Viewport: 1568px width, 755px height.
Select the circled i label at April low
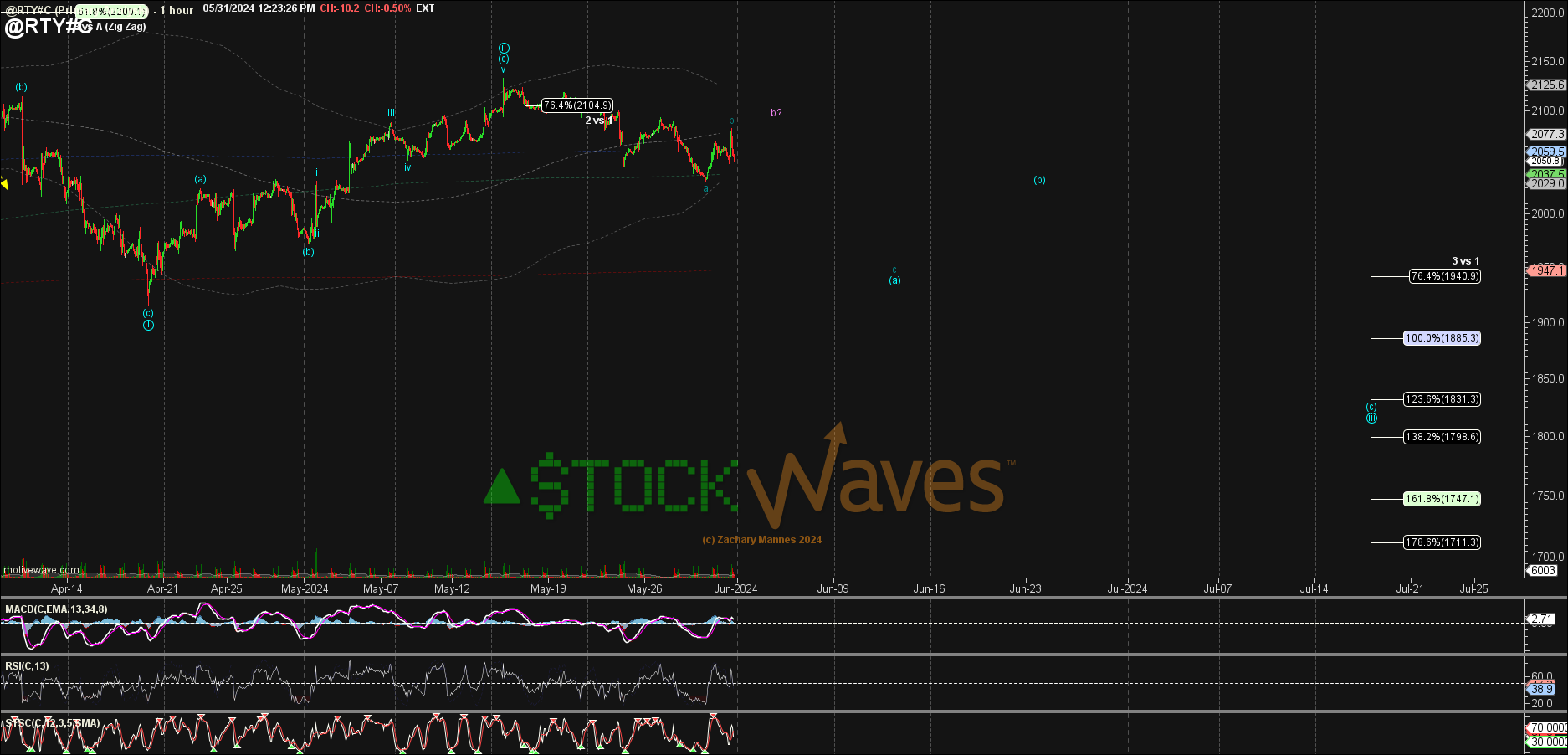tap(148, 325)
